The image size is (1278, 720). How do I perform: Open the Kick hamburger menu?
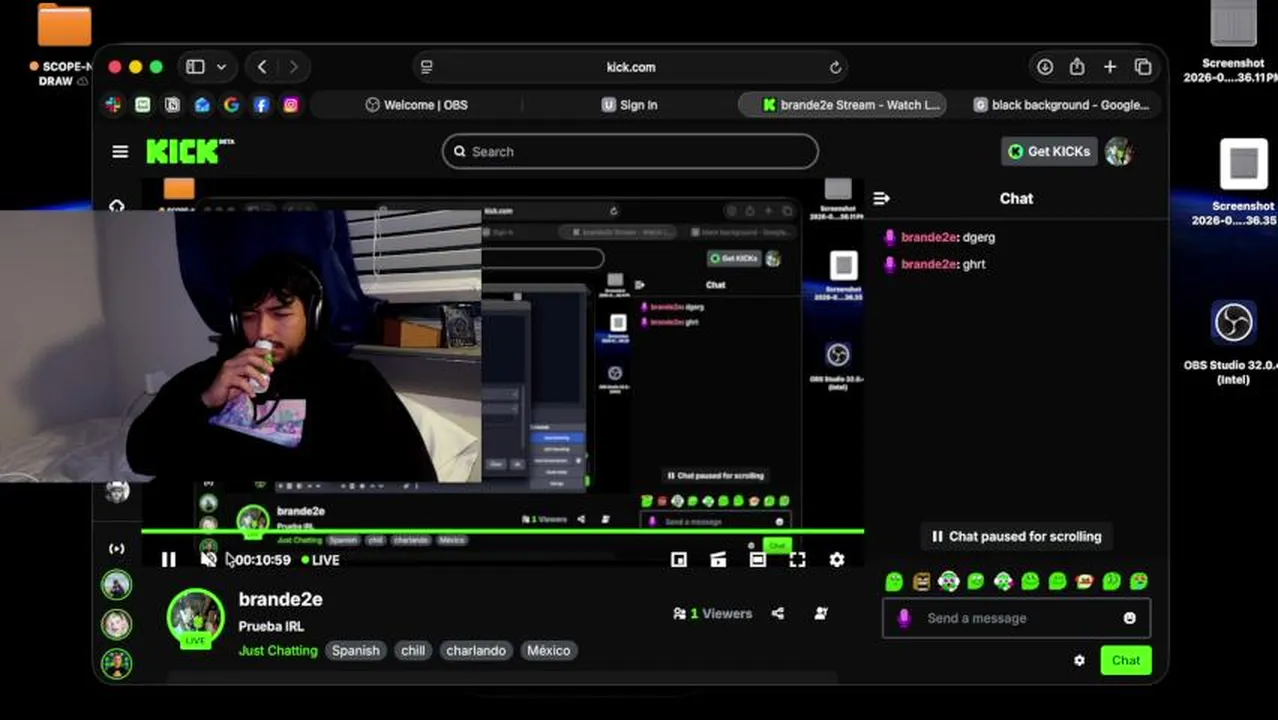[x=120, y=152]
